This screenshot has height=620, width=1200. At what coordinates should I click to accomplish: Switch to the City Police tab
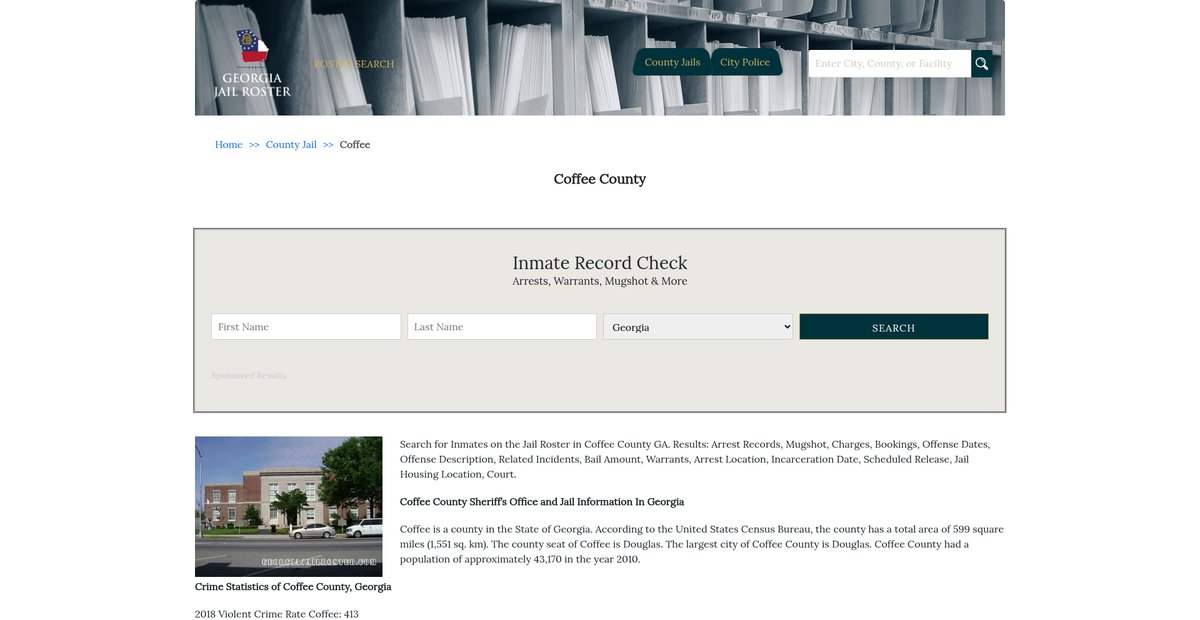point(745,62)
